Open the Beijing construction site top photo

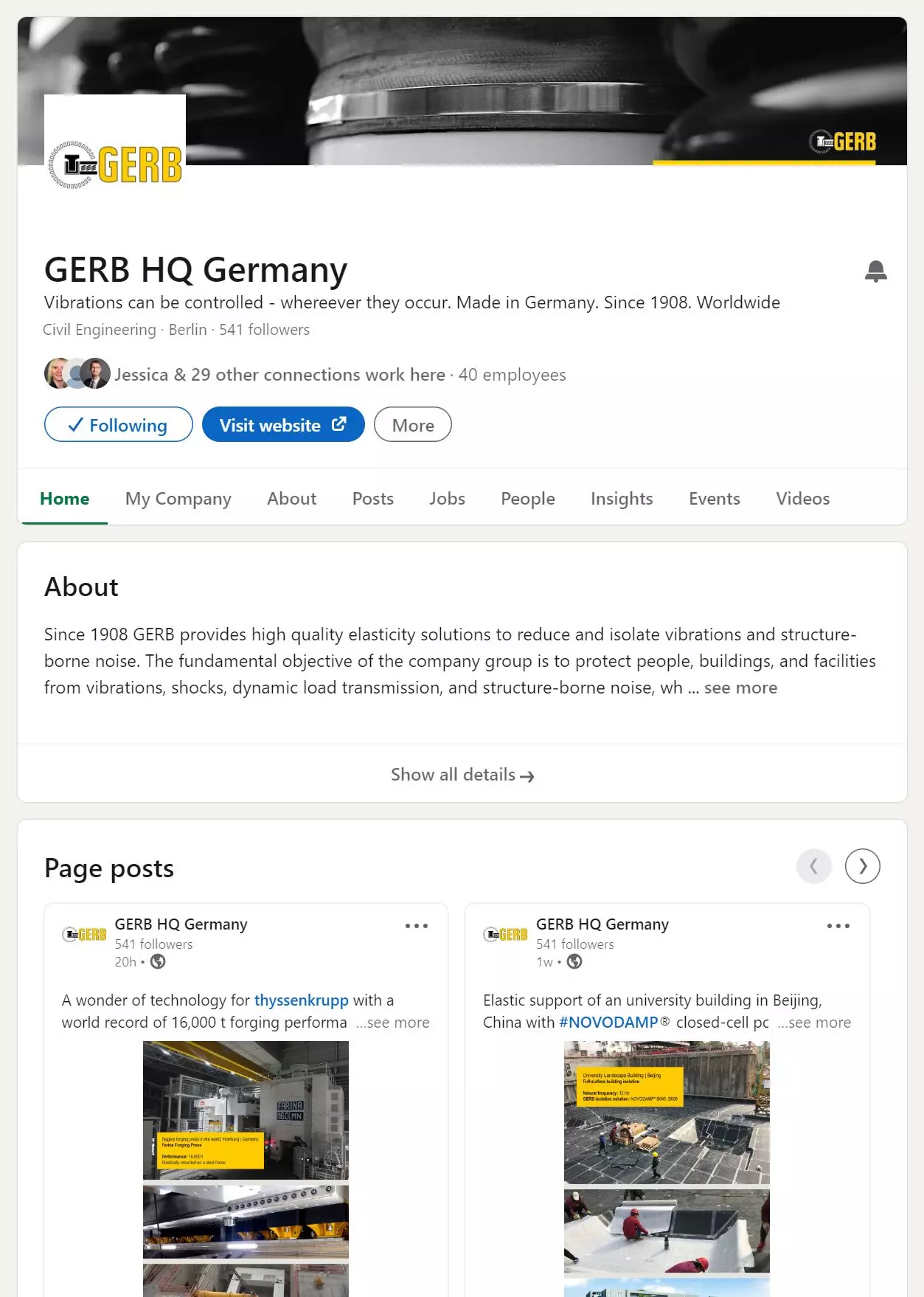(x=667, y=1113)
